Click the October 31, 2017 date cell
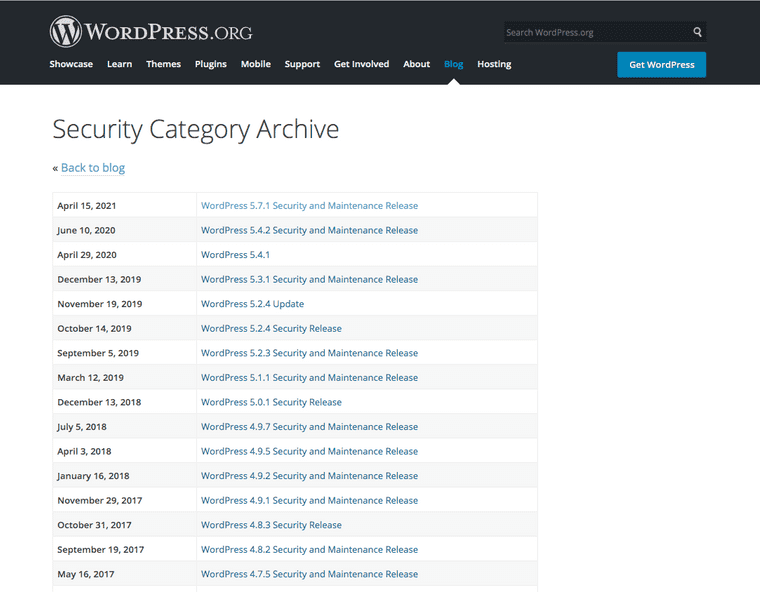Screen dimensions: 760x592 coord(125,525)
